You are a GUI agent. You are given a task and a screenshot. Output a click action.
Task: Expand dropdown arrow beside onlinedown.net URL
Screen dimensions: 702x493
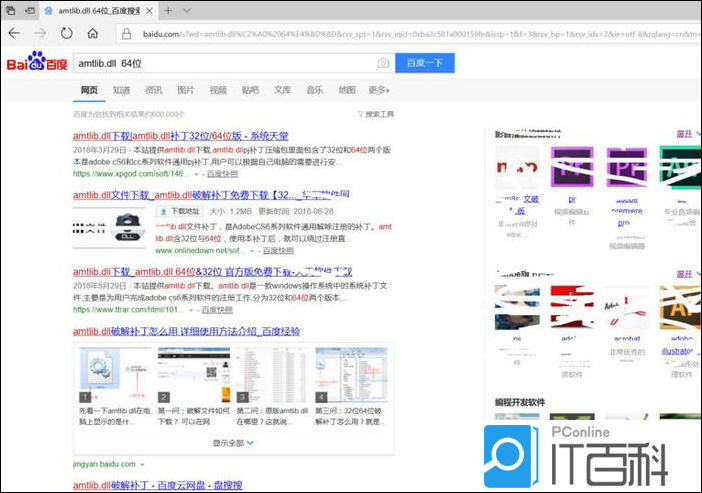point(252,251)
